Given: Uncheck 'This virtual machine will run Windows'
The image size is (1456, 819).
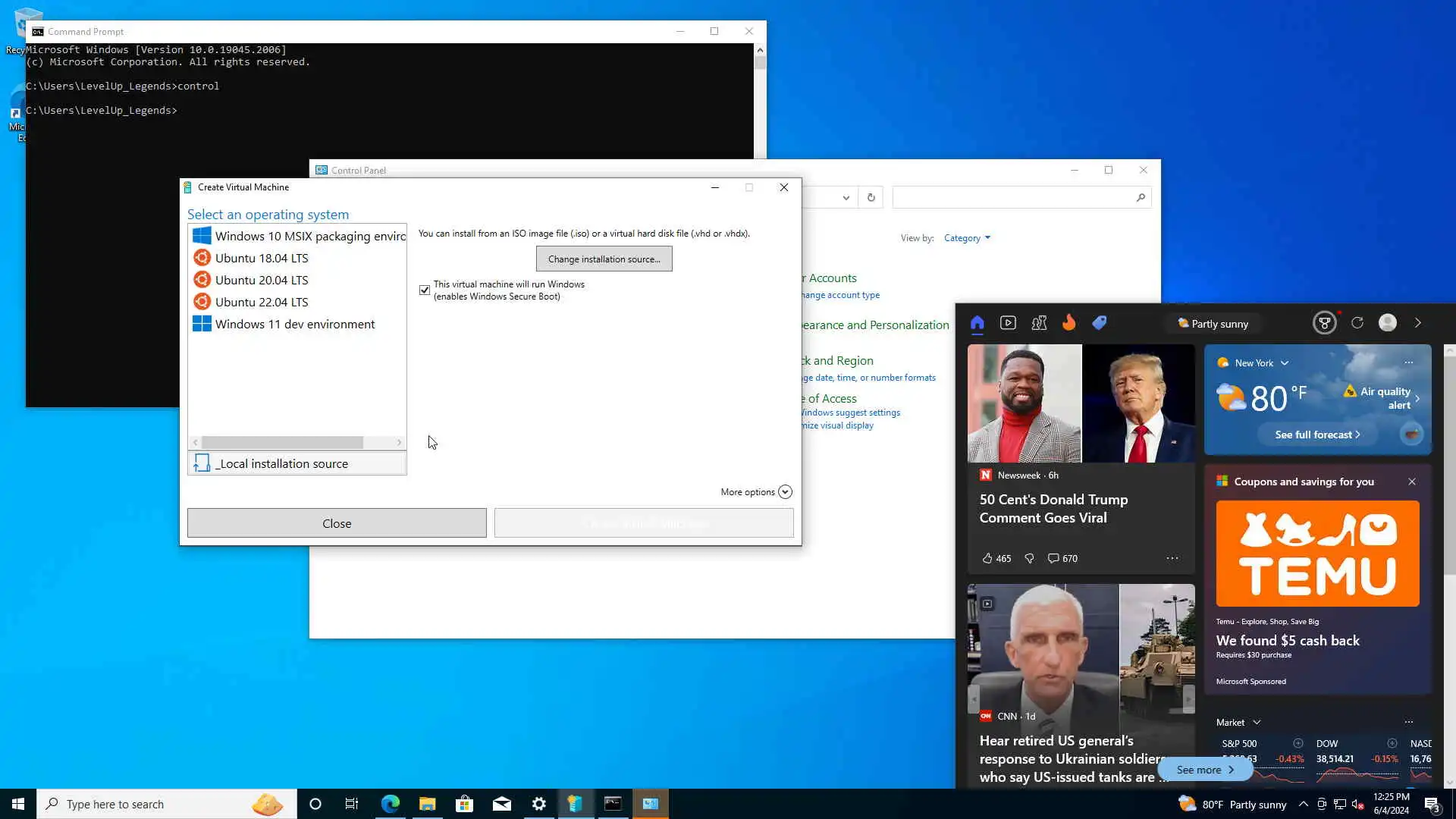Looking at the screenshot, I should [x=425, y=290].
